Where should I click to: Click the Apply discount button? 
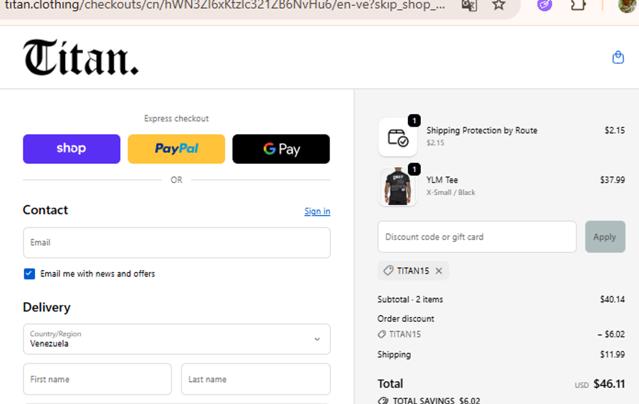tap(604, 237)
